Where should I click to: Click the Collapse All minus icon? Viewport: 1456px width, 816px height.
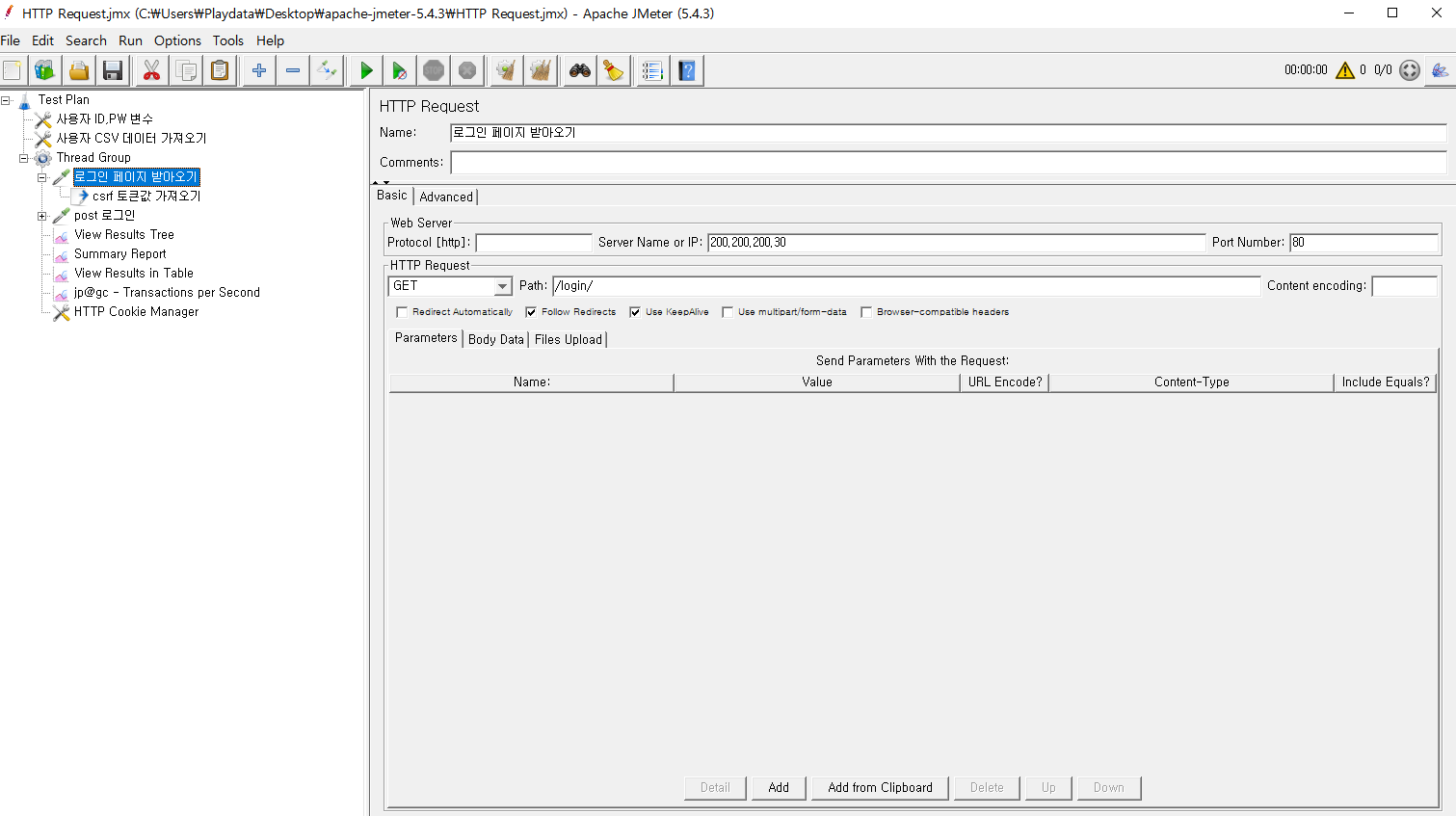(x=293, y=70)
